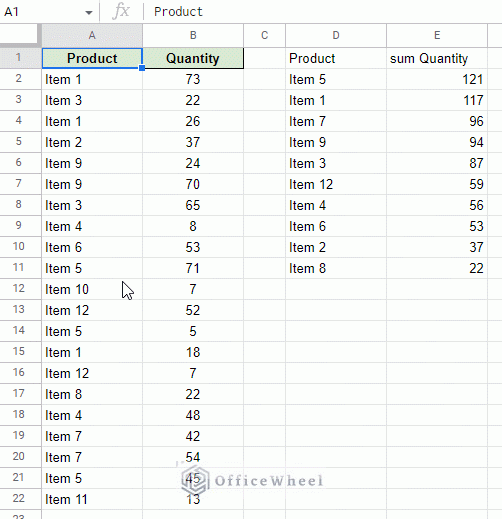Select summed value 96
This screenshot has height=519, width=502.
tap(437, 121)
